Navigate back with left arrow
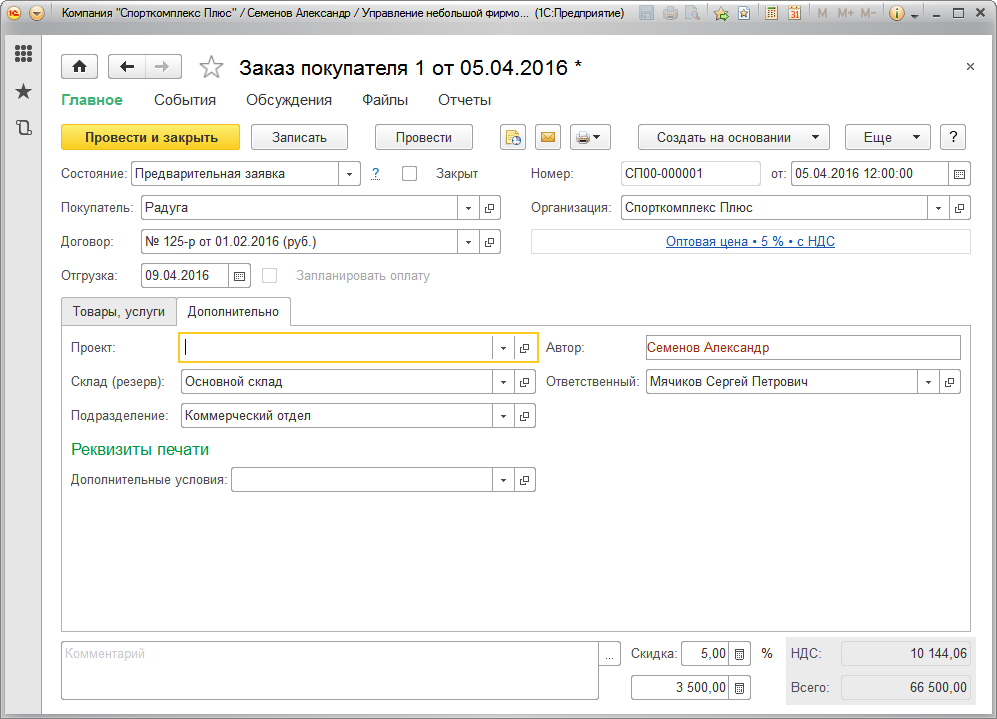This screenshot has height=719, width=997. pyautogui.click(x=127, y=67)
